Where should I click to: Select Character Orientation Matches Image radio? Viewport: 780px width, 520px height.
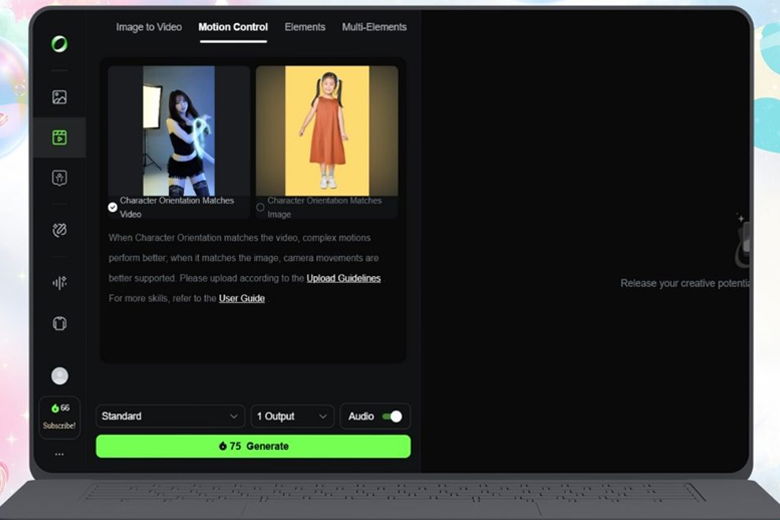click(x=260, y=207)
